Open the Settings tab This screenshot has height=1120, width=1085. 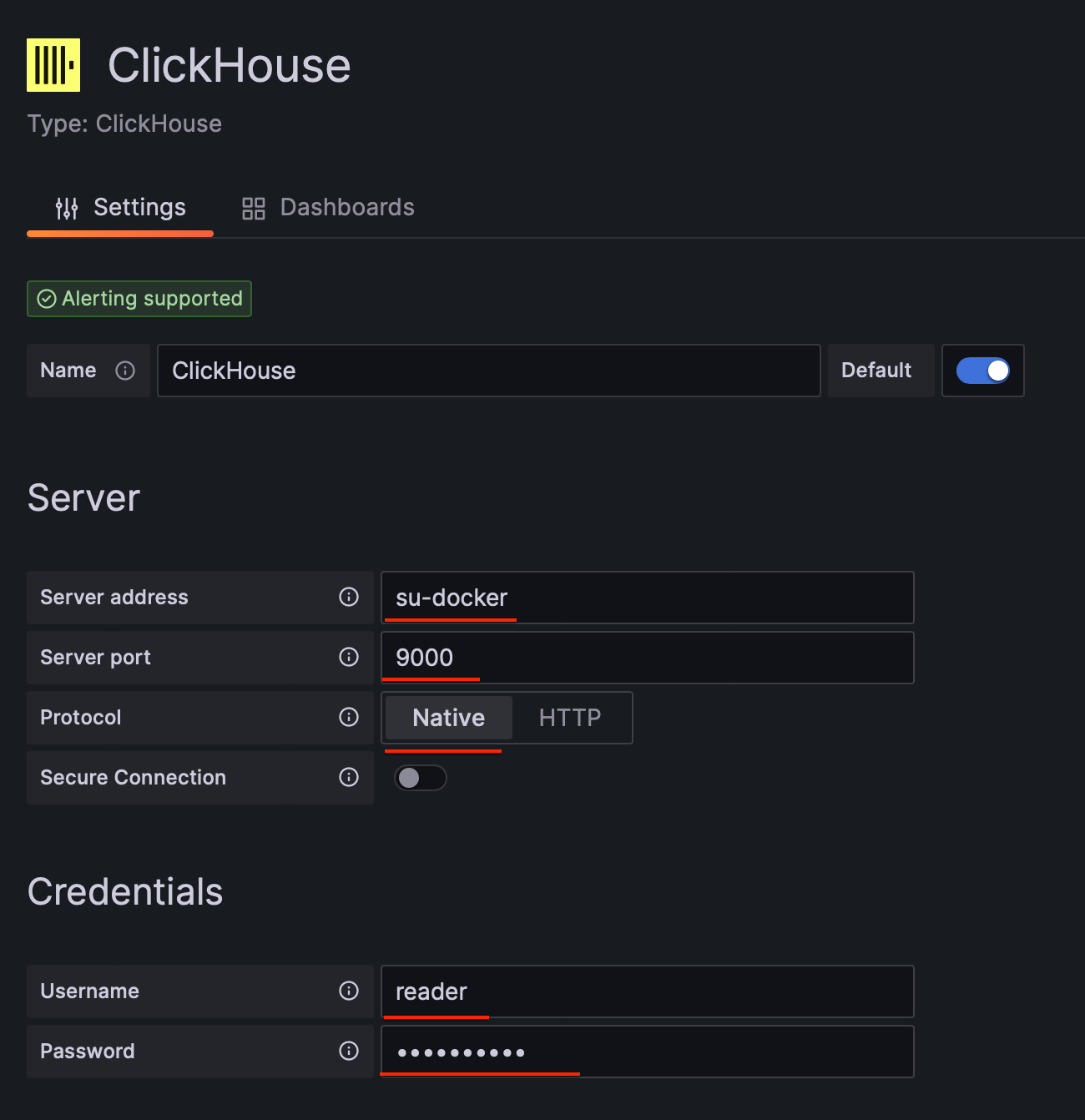tap(121, 208)
